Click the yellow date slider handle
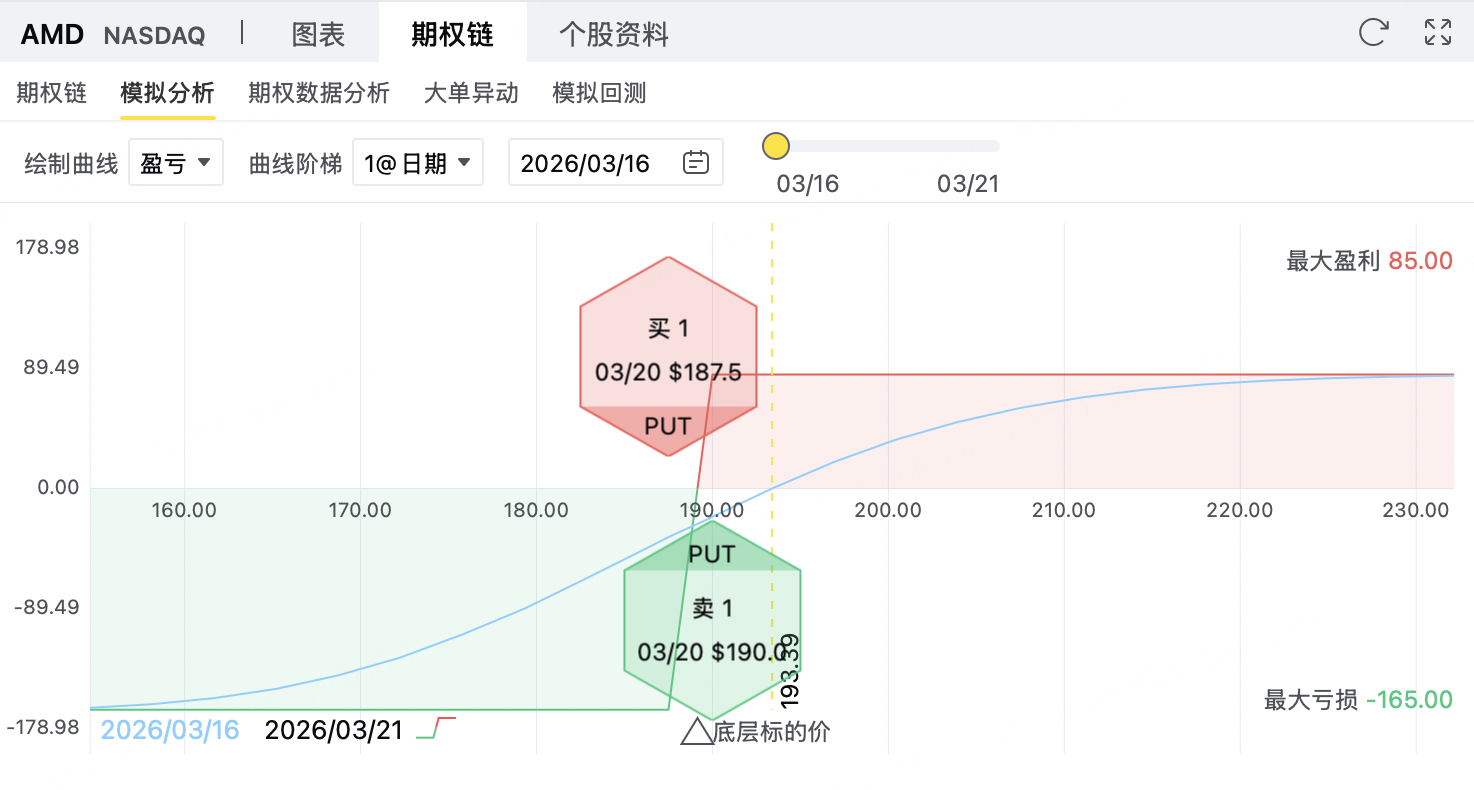Screen dimensions: 1474x790 [775, 146]
